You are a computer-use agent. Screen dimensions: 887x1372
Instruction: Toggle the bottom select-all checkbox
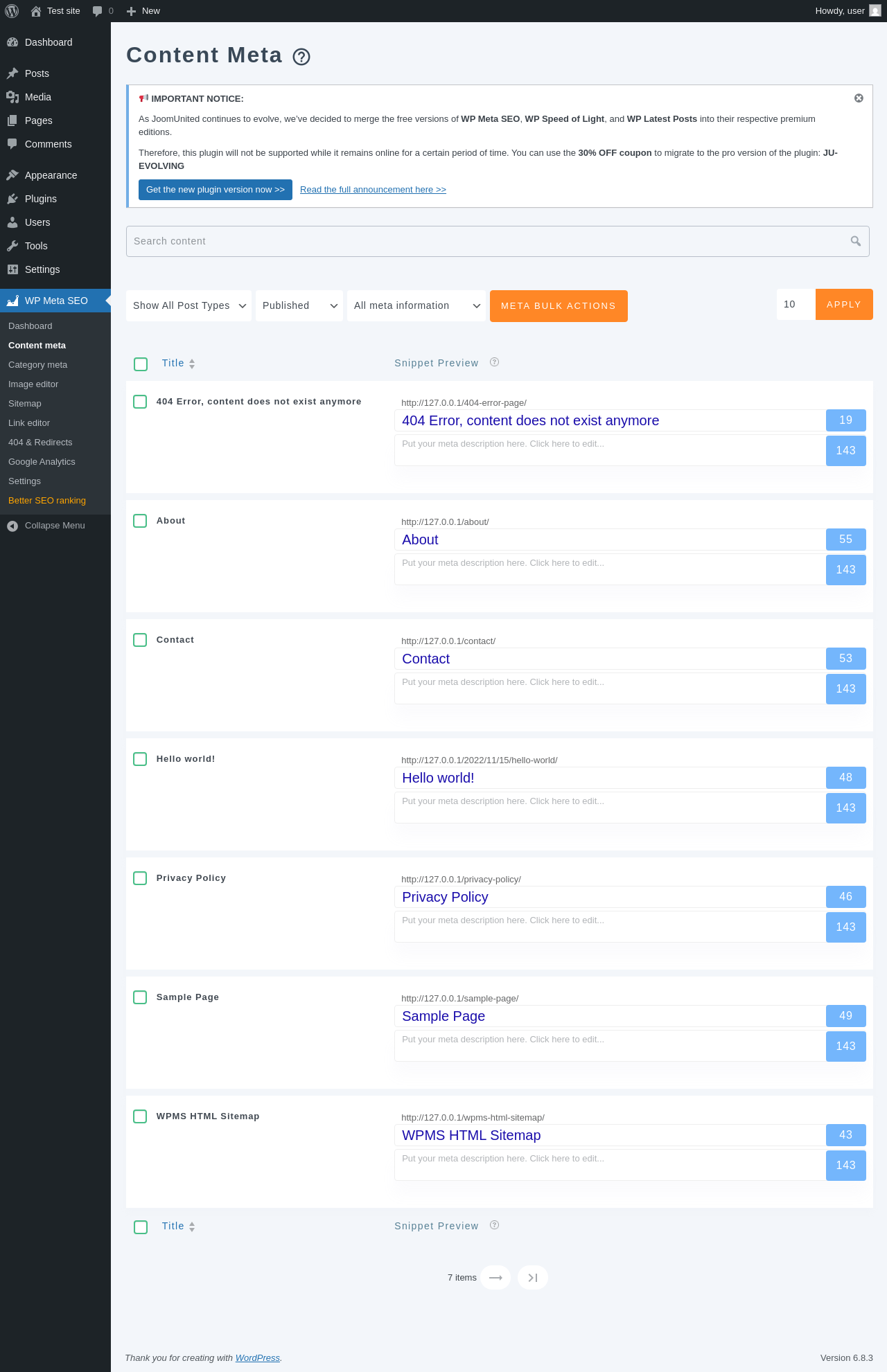tap(141, 1227)
